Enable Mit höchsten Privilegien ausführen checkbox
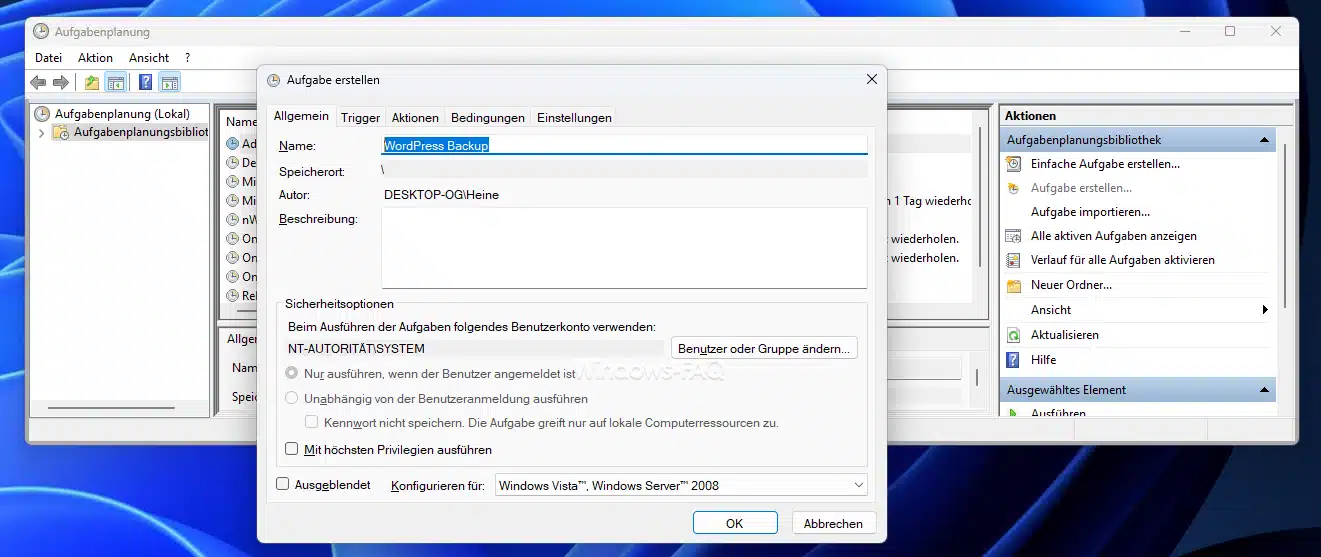Viewport: 1321px width, 557px height. [x=293, y=450]
